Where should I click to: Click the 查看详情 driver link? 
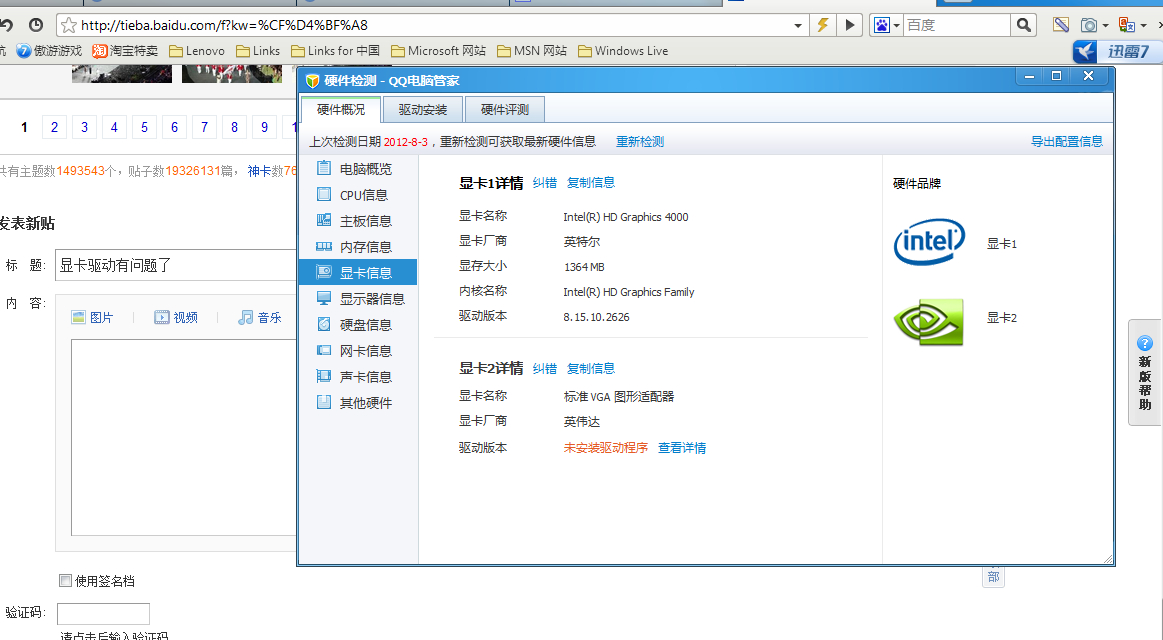pyautogui.click(x=682, y=448)
